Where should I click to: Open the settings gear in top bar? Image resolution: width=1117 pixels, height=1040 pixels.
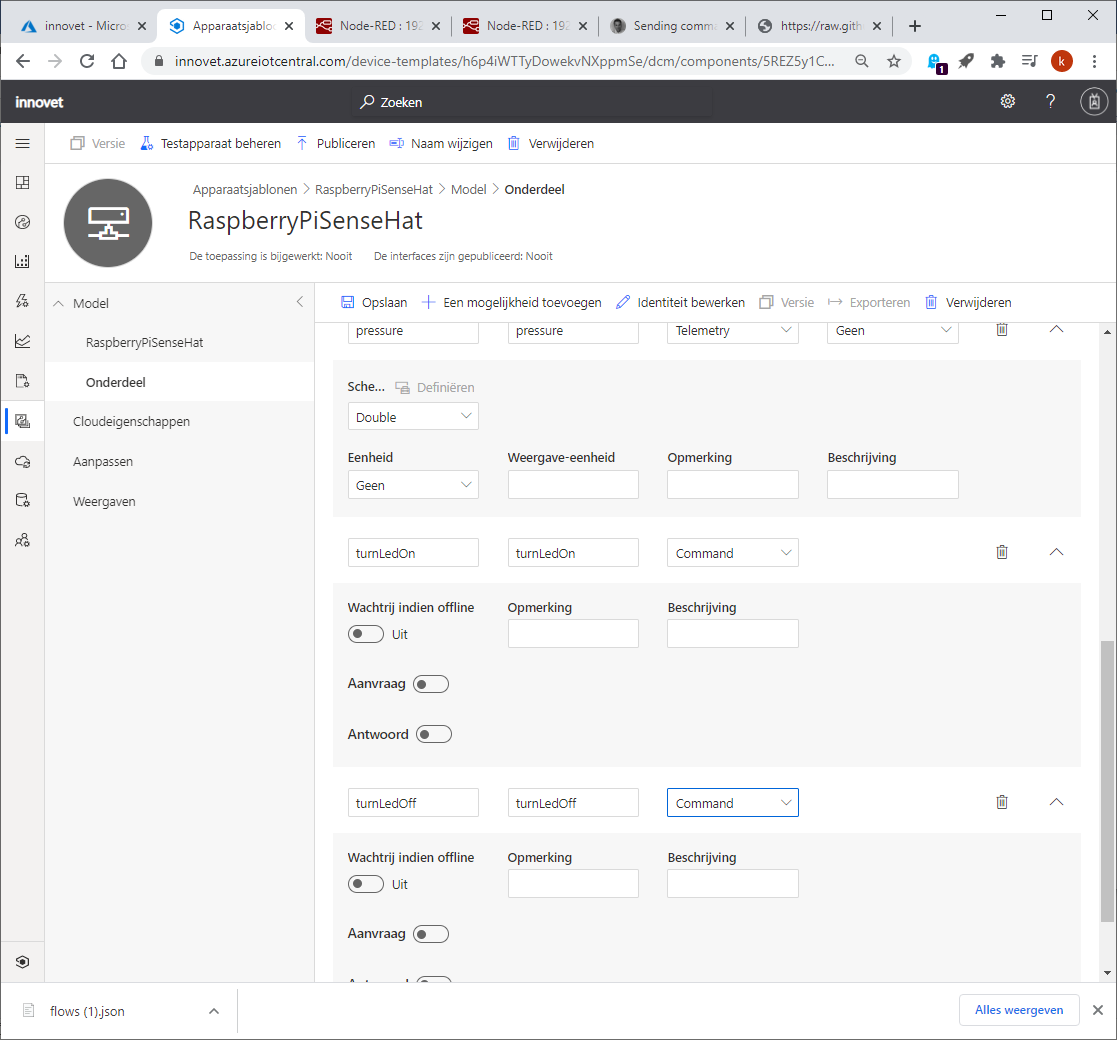tap(1007, 102)
